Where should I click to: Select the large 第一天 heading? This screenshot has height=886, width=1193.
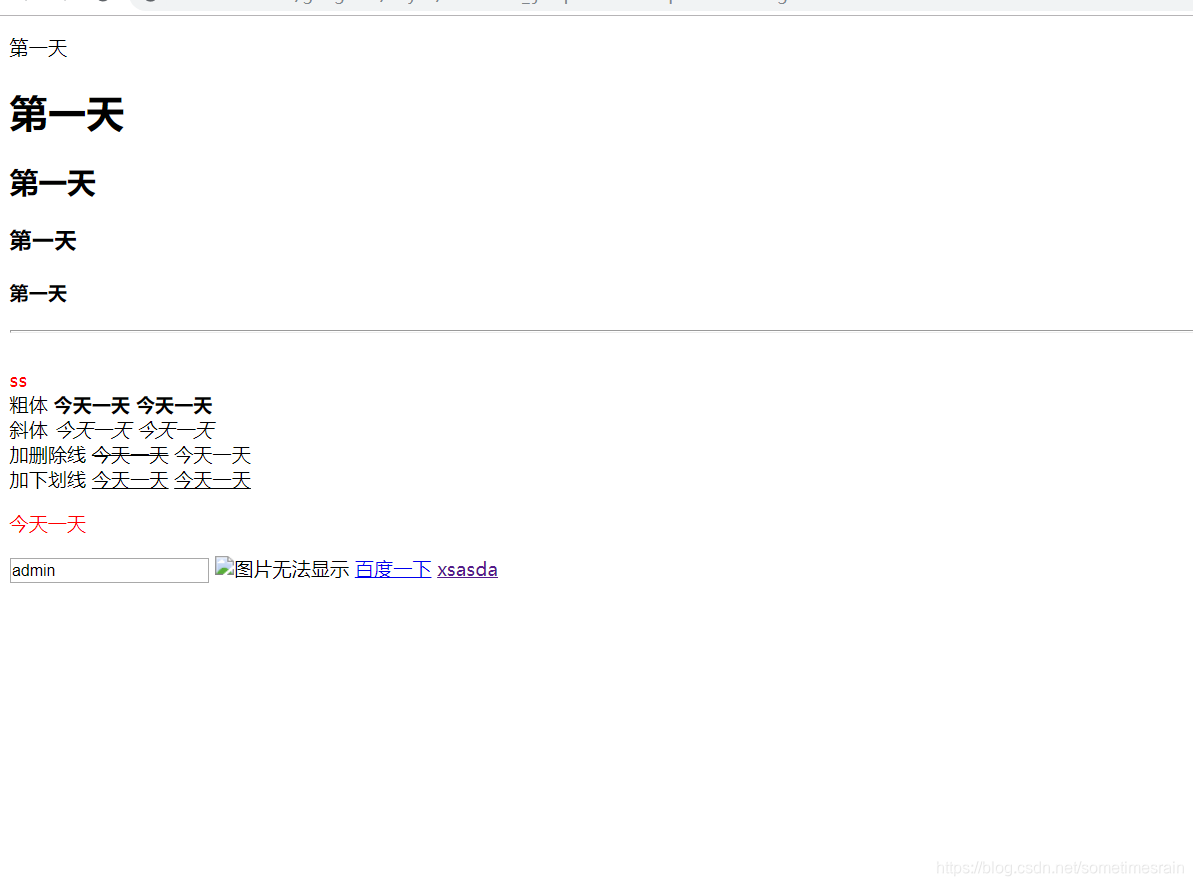(65, 115)
